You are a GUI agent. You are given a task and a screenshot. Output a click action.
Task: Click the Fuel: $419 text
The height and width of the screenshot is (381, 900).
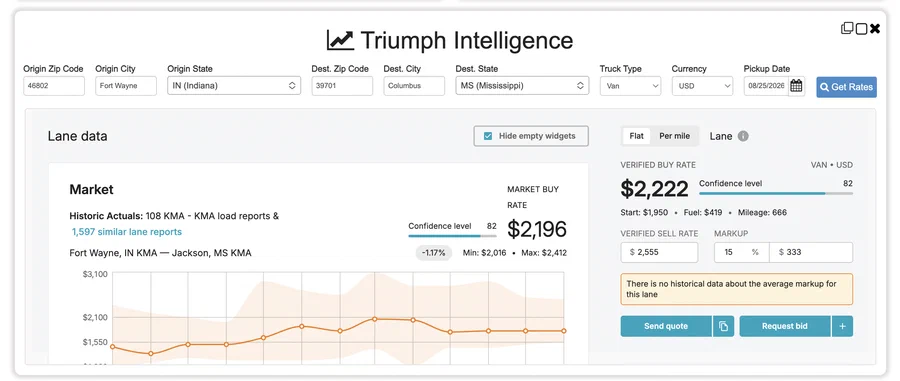[x=703, y=212]
